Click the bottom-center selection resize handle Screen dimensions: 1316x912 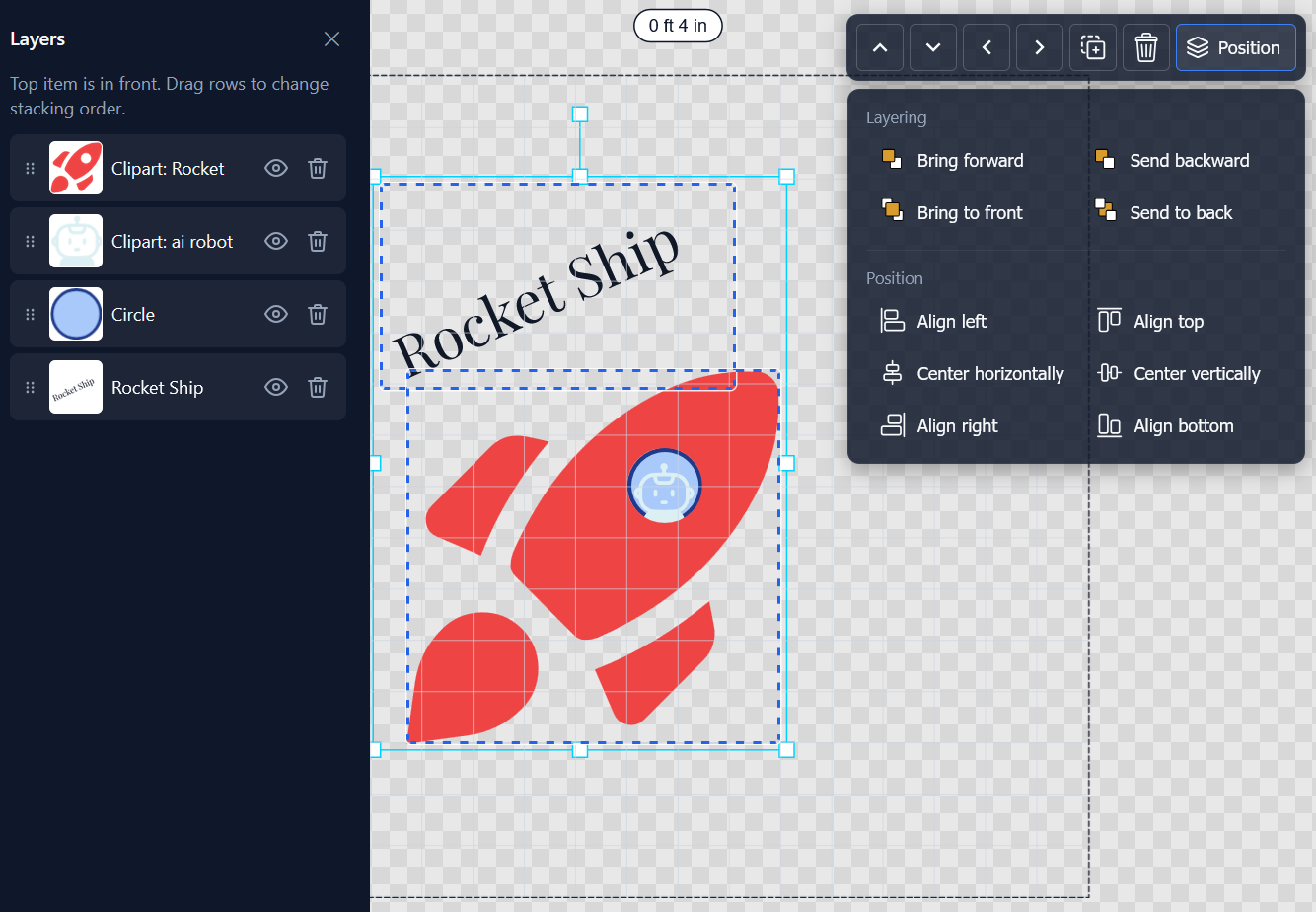click(x=580, y=750)
